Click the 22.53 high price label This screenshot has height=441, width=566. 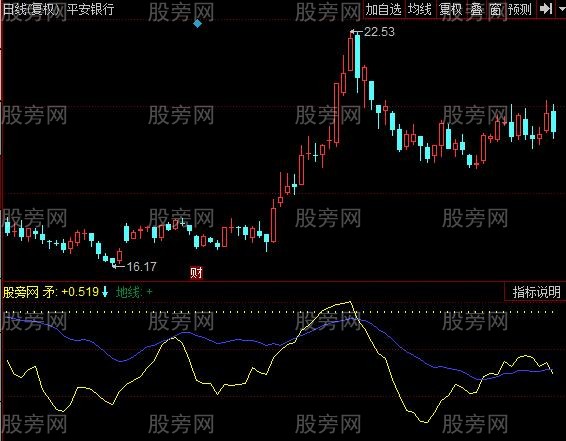[x=379, y=32]
